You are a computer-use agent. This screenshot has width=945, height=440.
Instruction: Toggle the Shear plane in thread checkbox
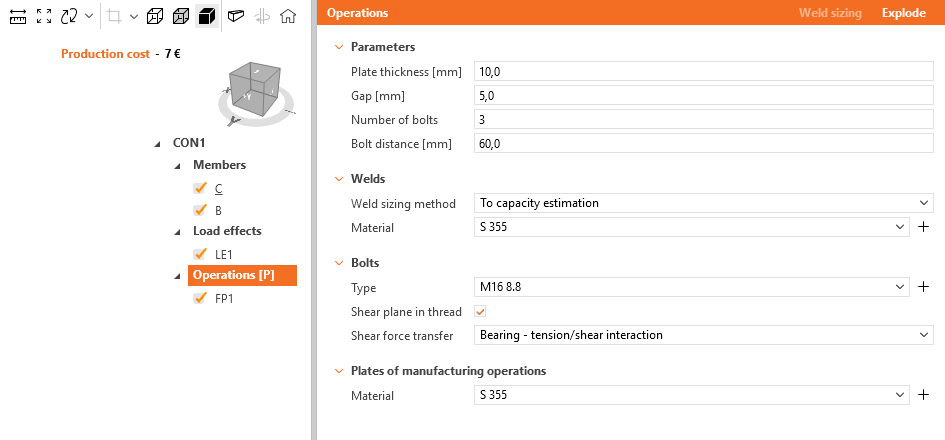pos(479,312)
